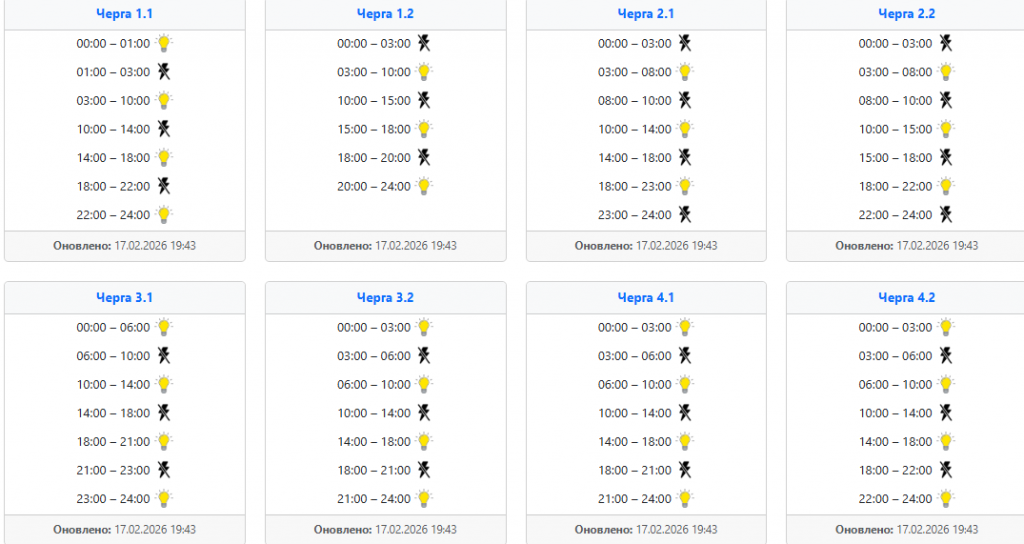Click the lightbulb icon for Черга 2.1 18:00 – 23:00

coord(686,186)
